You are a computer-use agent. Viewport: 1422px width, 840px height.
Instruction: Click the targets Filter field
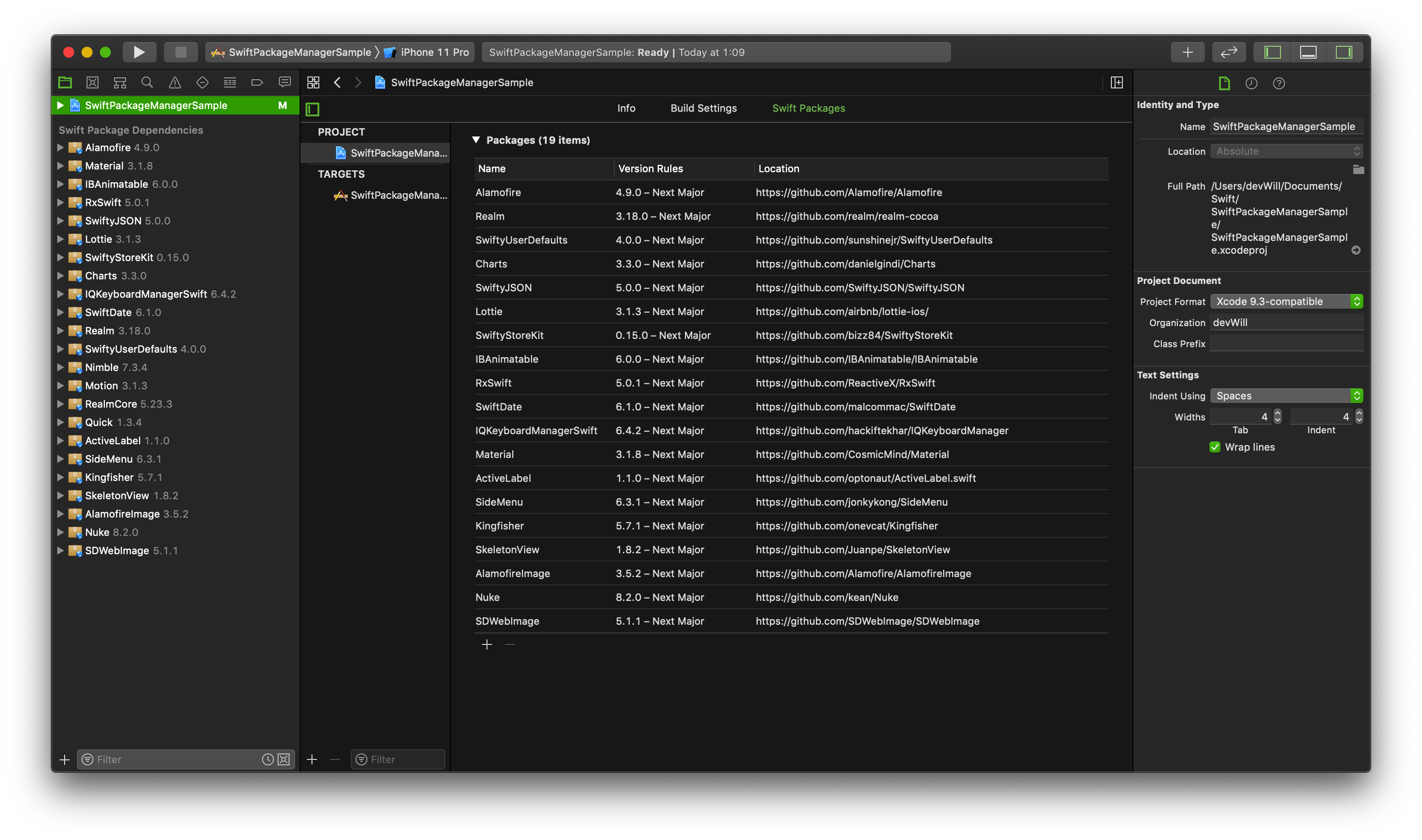[398, 759]
